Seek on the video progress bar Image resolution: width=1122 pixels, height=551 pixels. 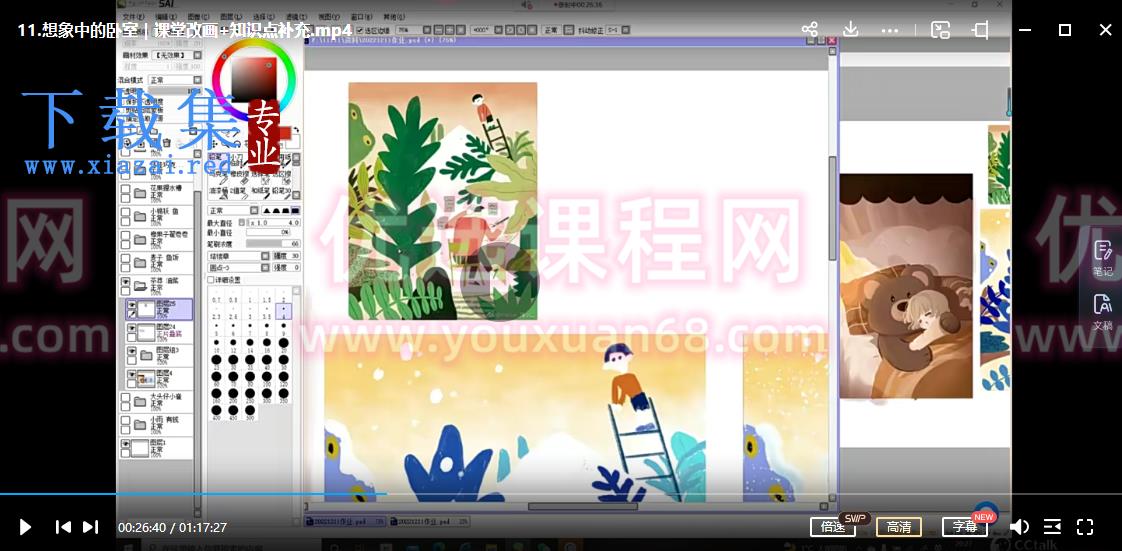click(x=561, y=494)
